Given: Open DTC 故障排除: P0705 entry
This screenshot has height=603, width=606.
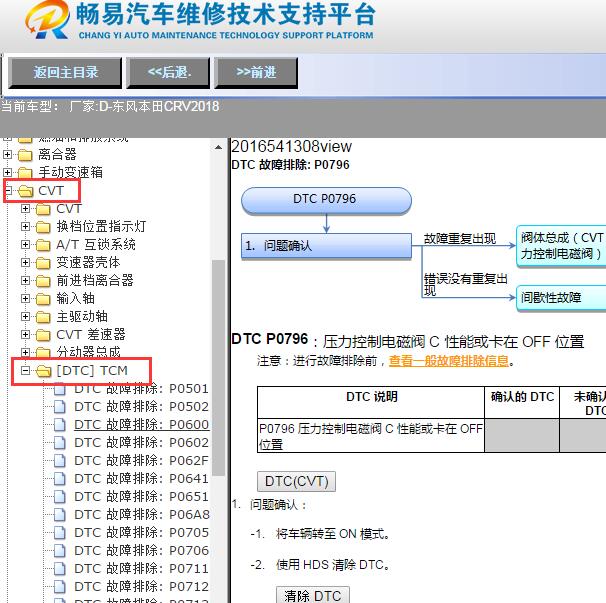Looking at the screenshot, I should tap(141, 533).
